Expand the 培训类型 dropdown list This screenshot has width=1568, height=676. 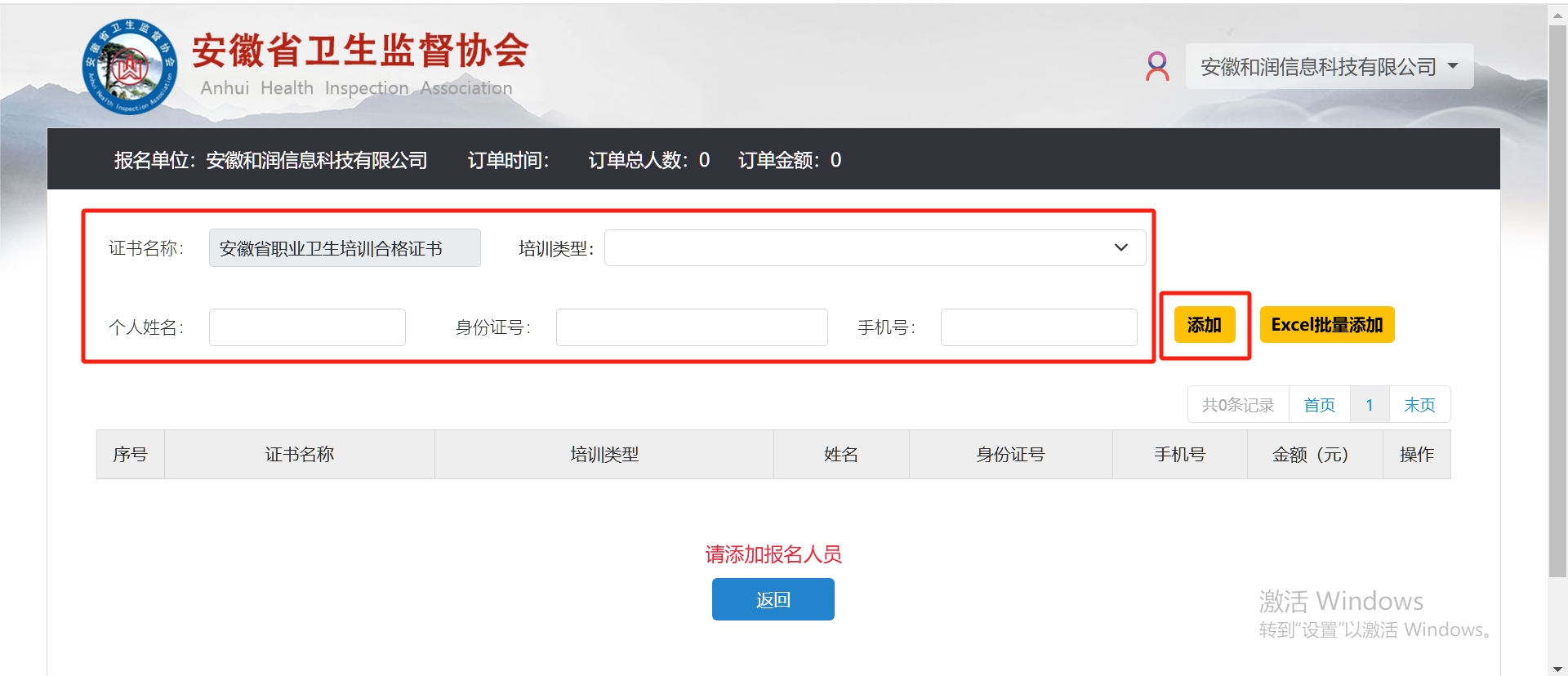(x=874, y=248)
